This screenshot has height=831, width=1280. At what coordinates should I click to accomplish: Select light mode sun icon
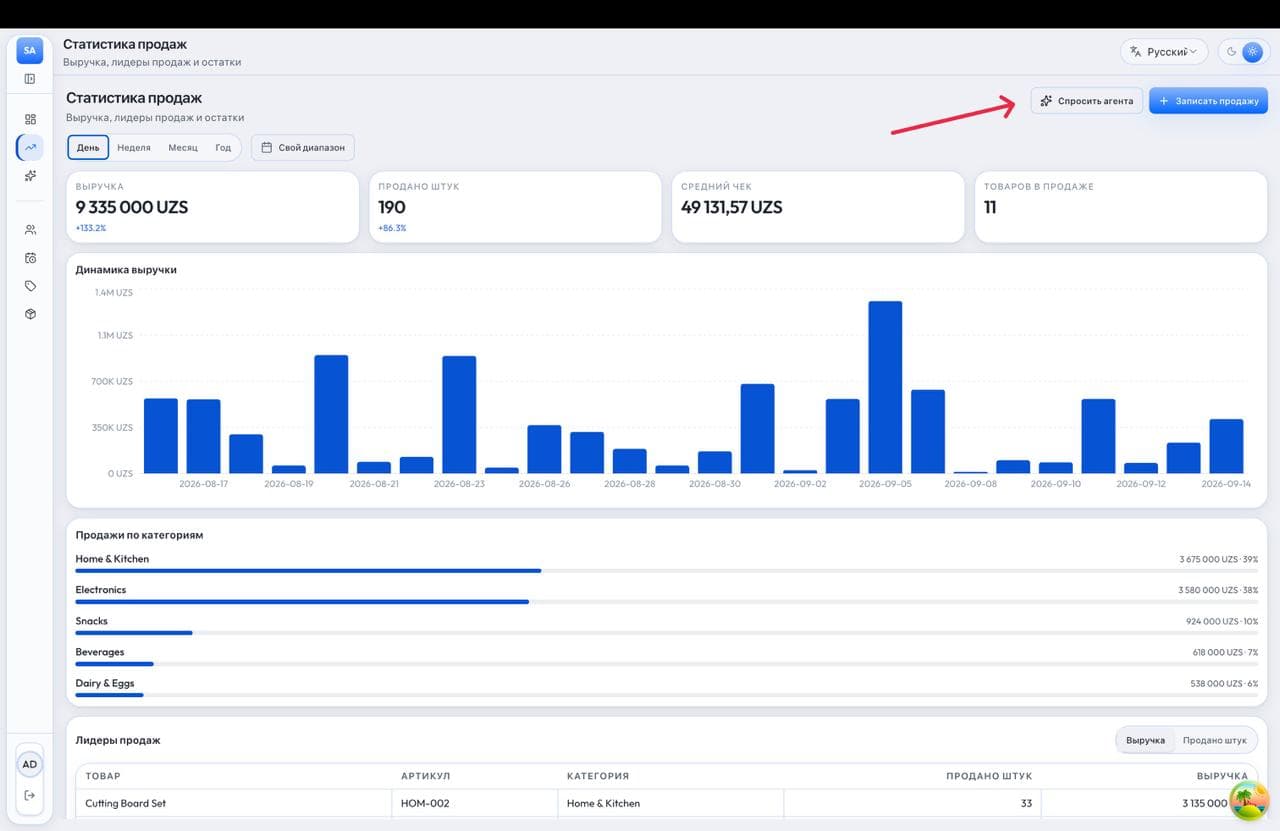(x=1252, y=52)
